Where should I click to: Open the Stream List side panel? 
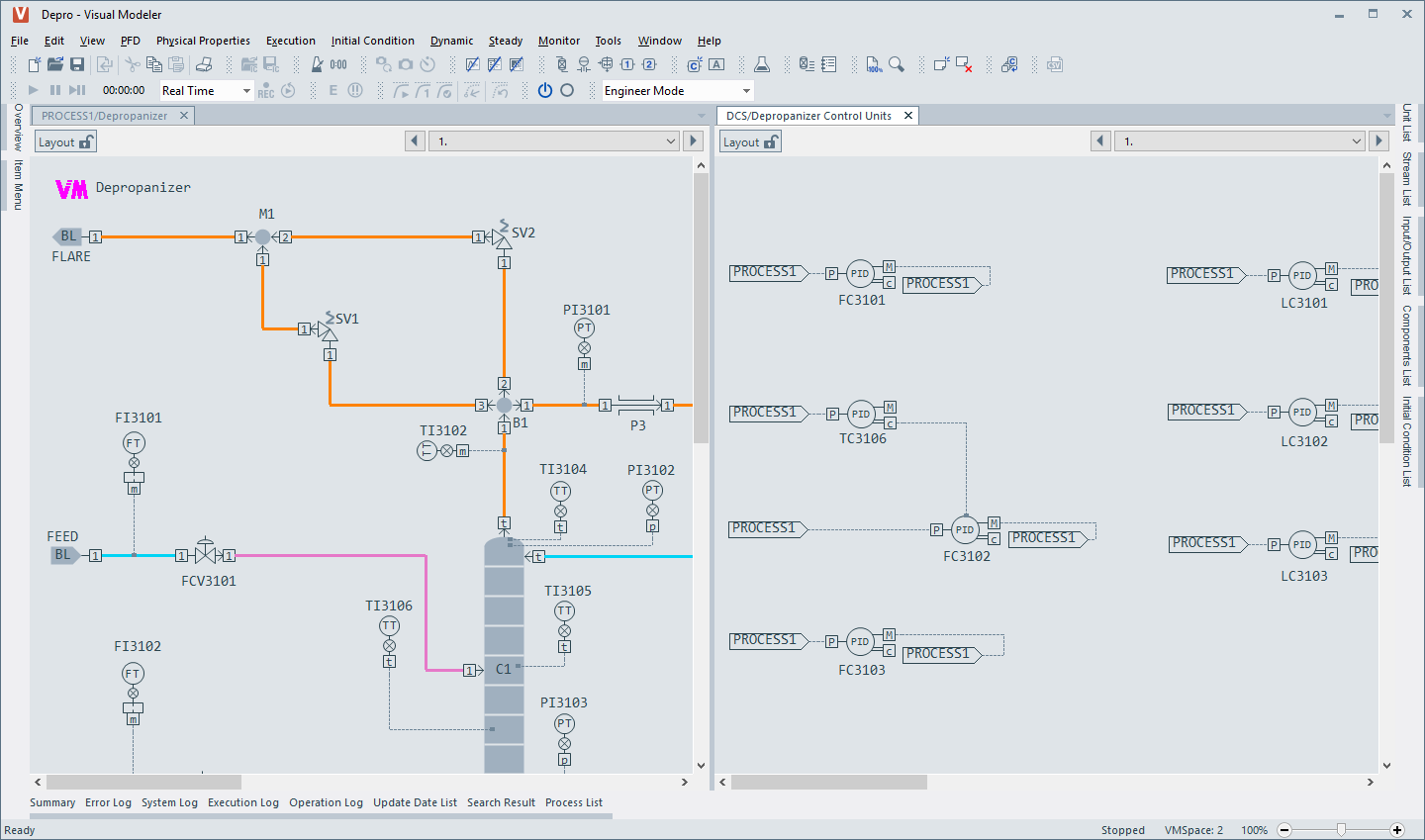coord(1406,179)
